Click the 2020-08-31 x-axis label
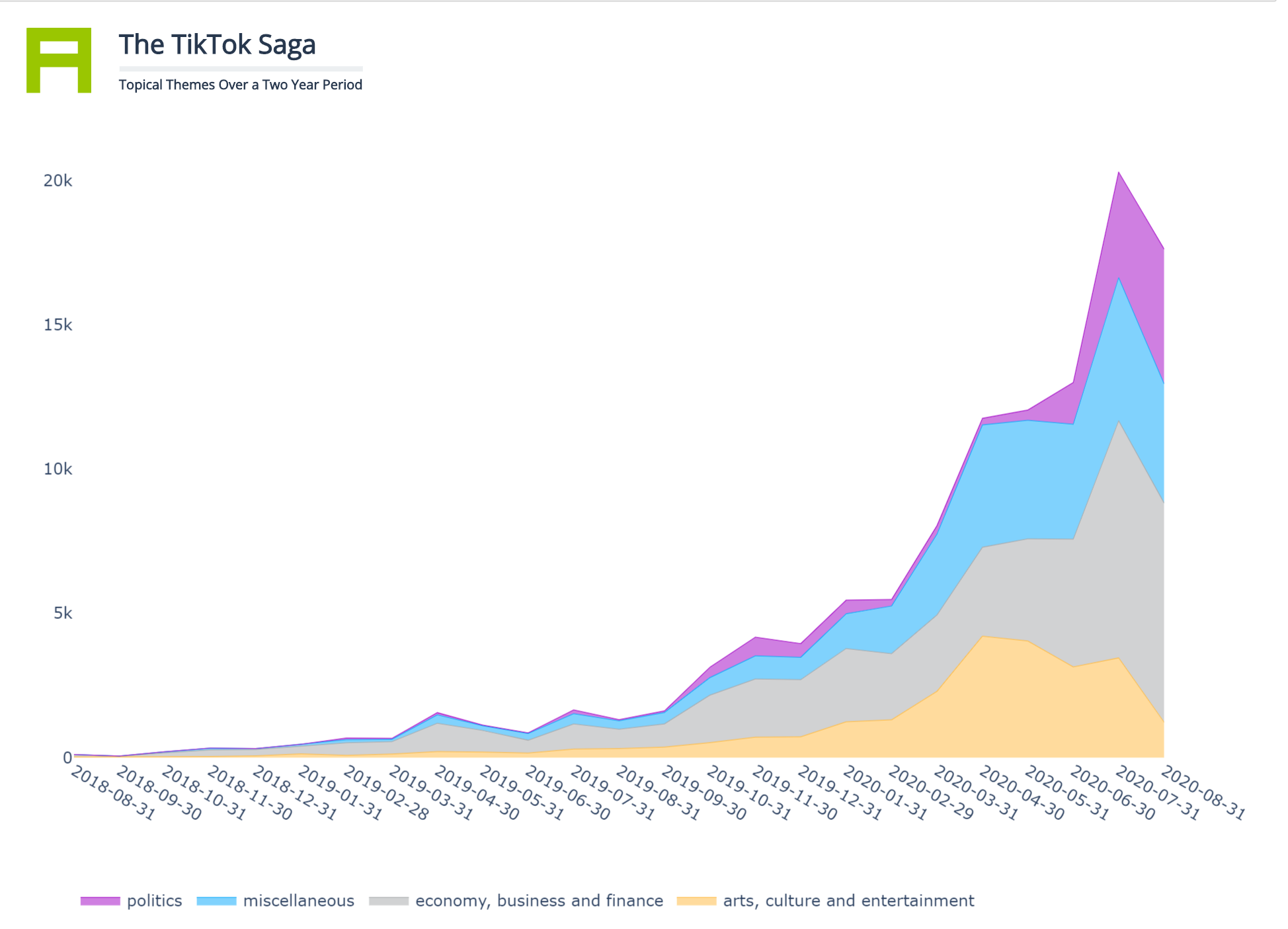The image size is (1288, 929). click(x=1203, y=793)
